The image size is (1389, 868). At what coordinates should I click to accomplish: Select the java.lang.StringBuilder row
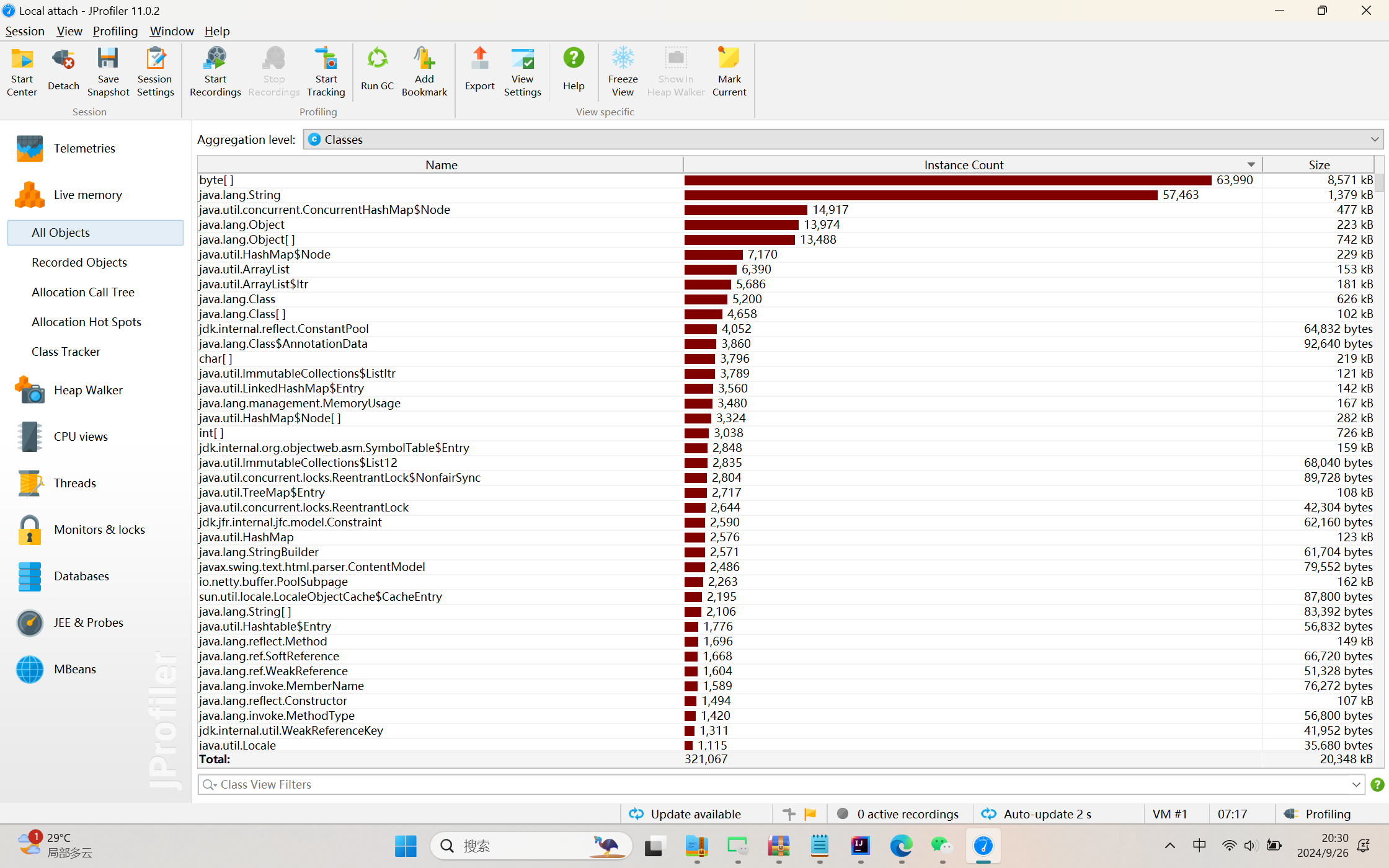coord(786,552)
